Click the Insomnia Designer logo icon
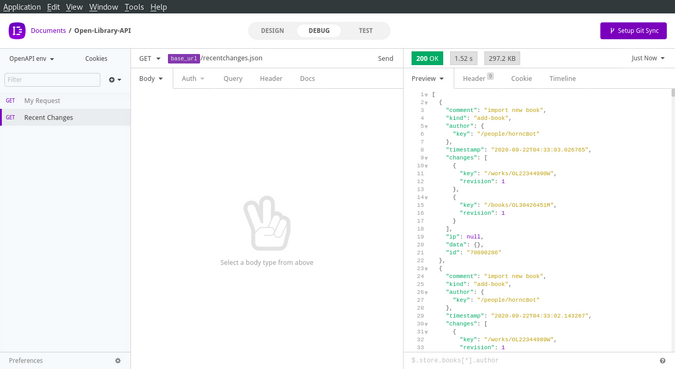This screenshot has height=369, width=675. [x=17, y=31]
